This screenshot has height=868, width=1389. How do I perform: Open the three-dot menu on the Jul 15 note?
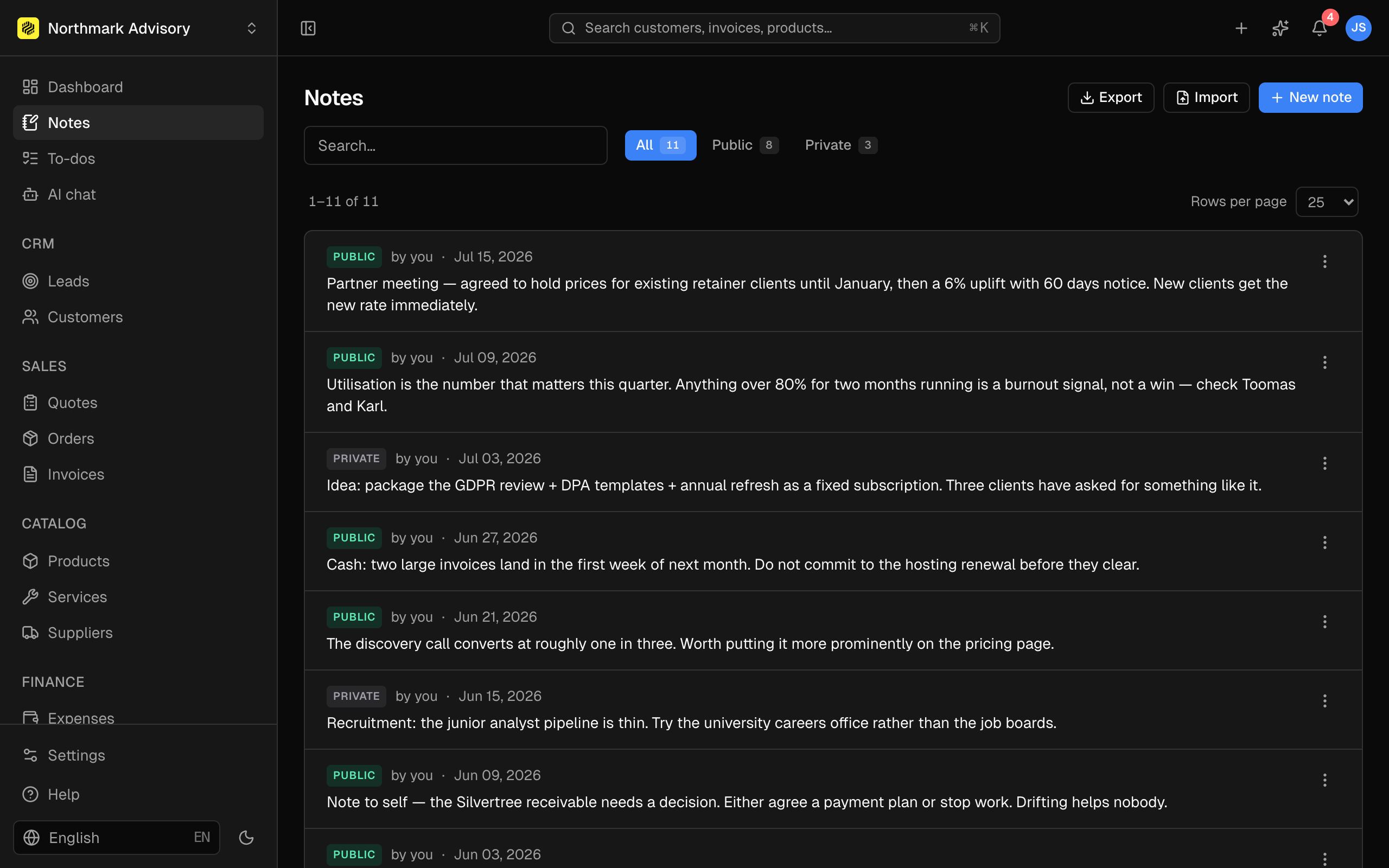tap(1325, 261)
